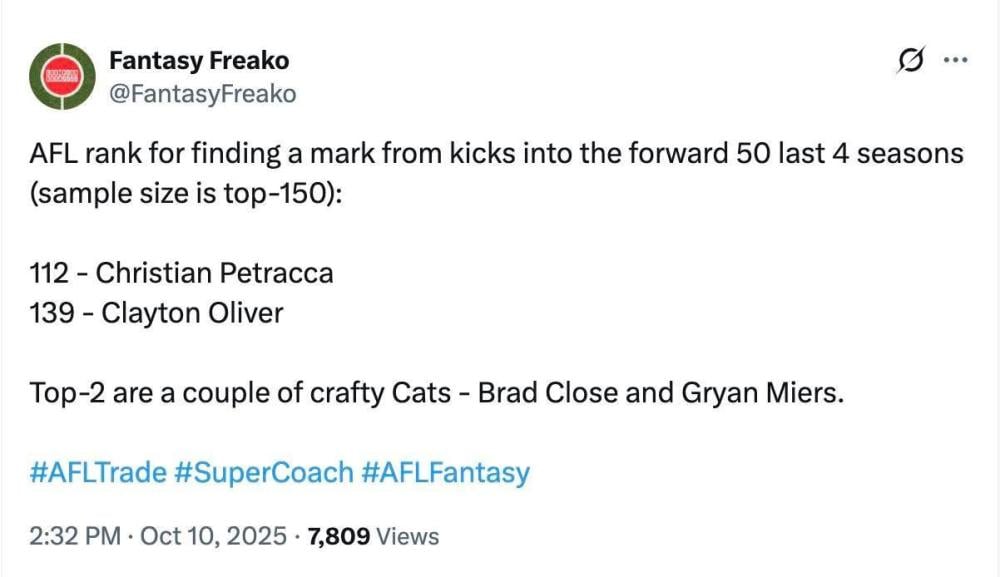Image resolution: width=1000 pixels, height=577 pixels.
Task: Click the Fantasy Freako display name
Action: [x=198, y=60]
